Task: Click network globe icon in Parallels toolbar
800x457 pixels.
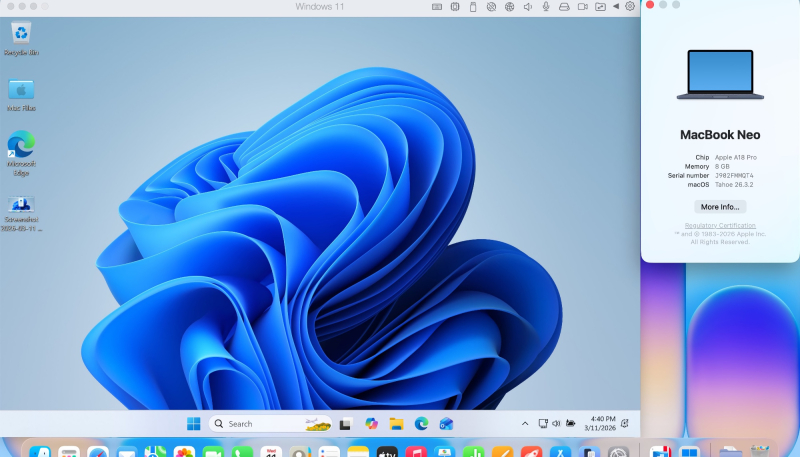Action: (x=509, y=7)
